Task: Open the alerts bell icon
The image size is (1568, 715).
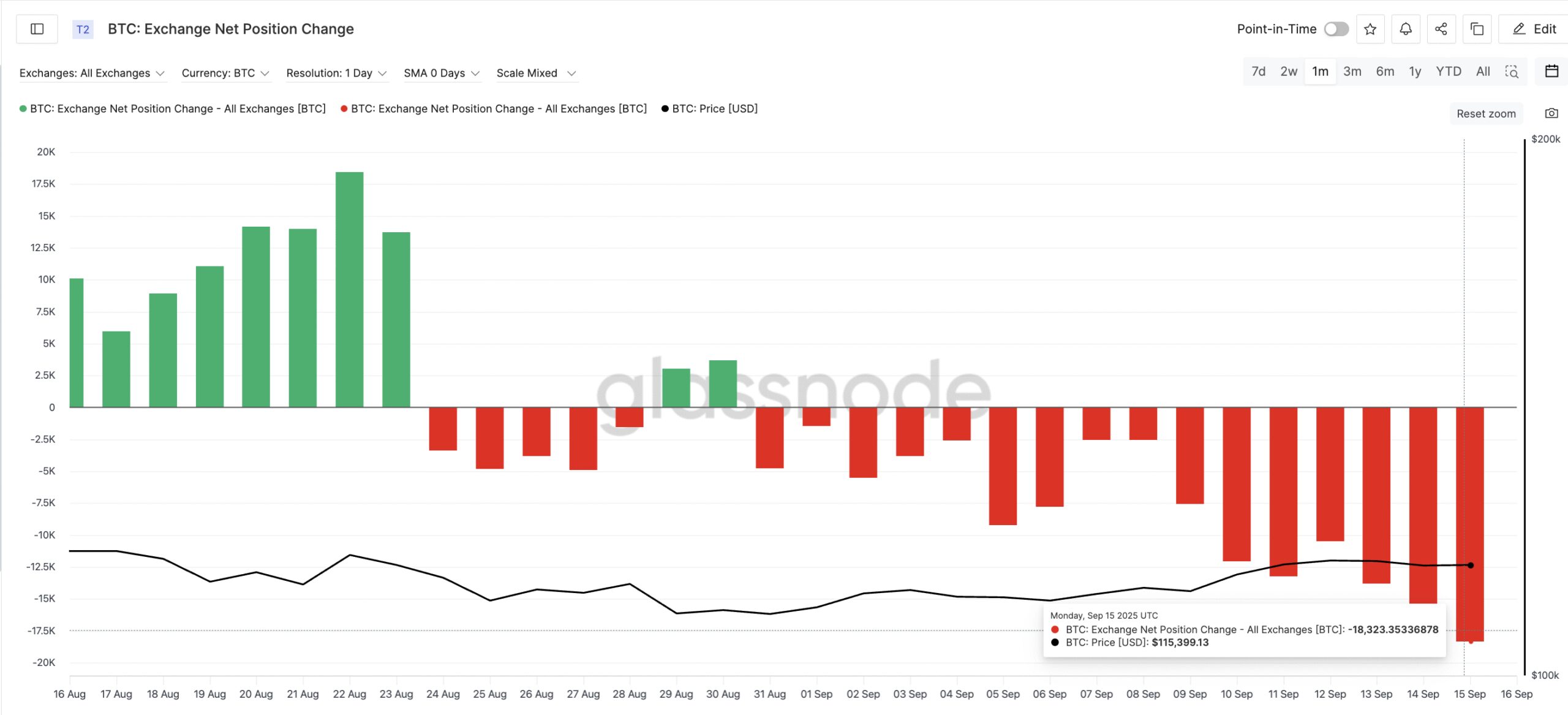Action: coord(1406,29)
